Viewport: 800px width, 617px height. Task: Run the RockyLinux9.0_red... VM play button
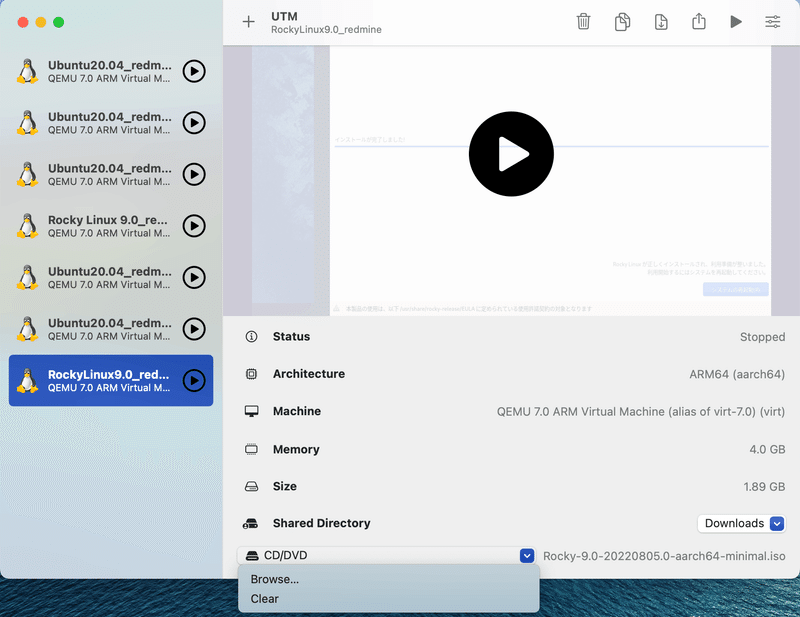[194, 380]
